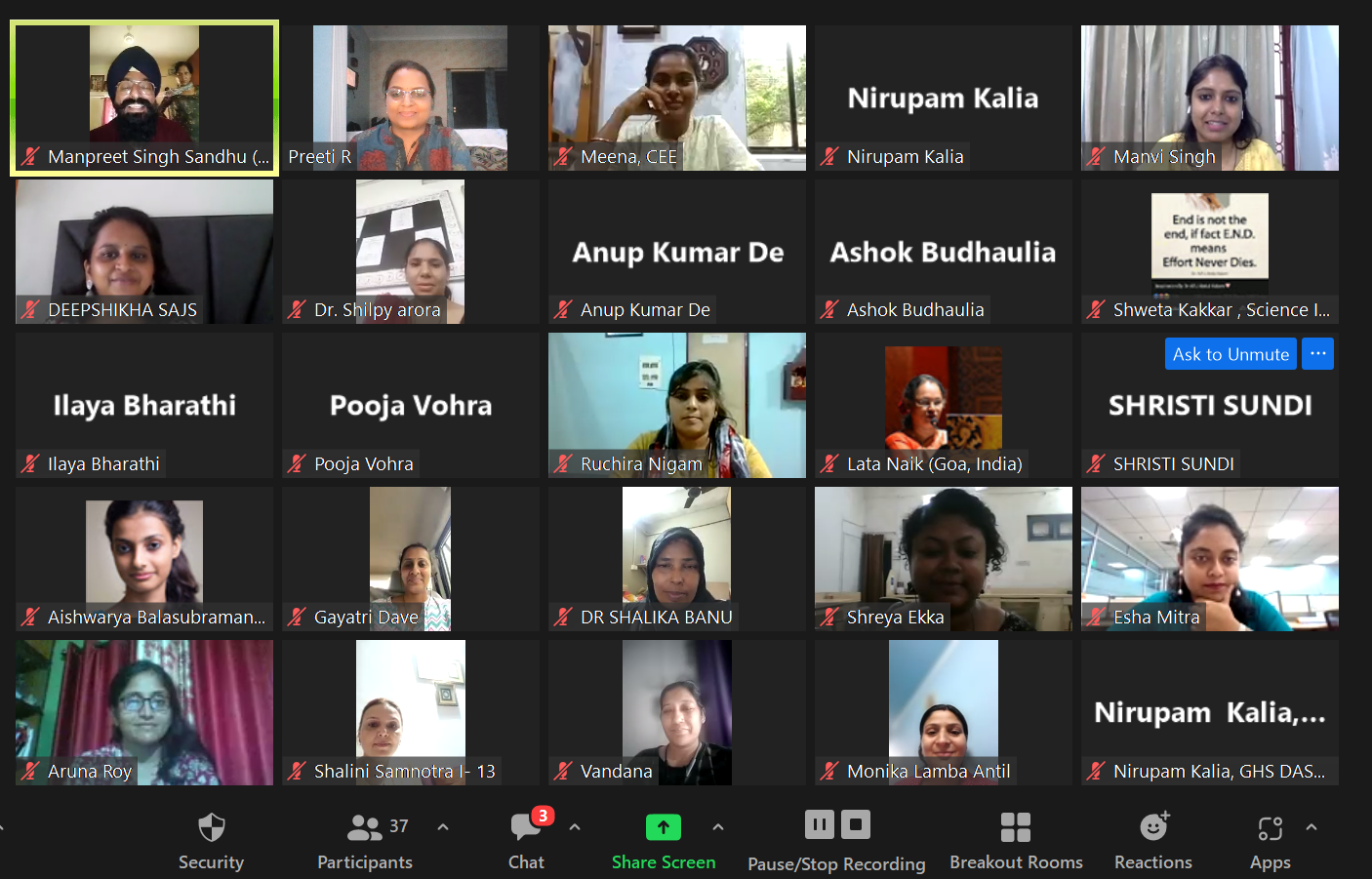The height and width of the screenshot is (879, 1372).
Task: Select Shweta Kakkar's video tile
Action: coord(1210,252)
